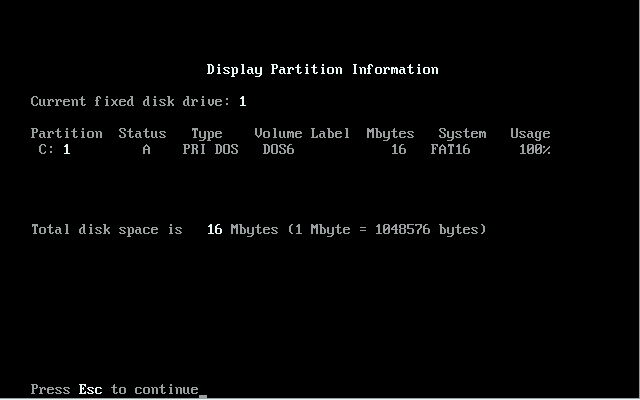This screenshot has height=400, width=640.
Task: Click the active status "A" value
Action: tap(146, 150)
